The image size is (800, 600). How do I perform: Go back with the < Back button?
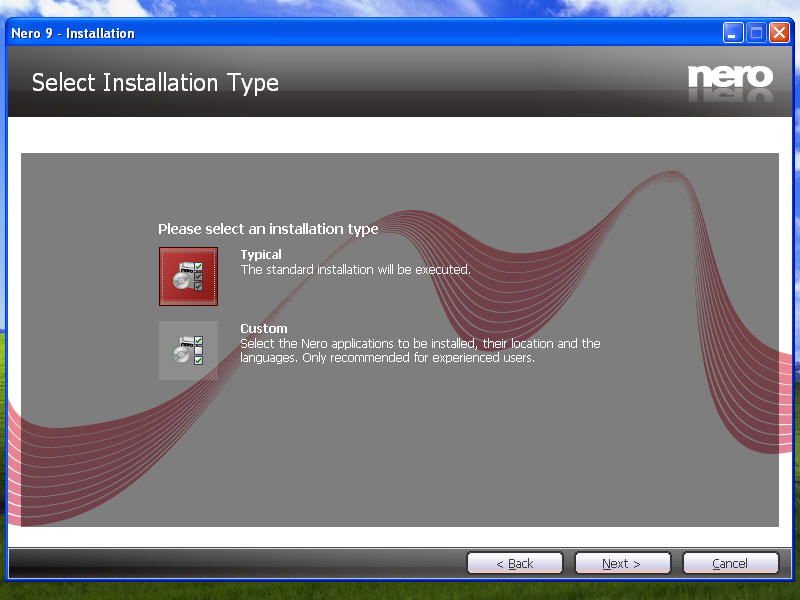(x=515, y=563)
